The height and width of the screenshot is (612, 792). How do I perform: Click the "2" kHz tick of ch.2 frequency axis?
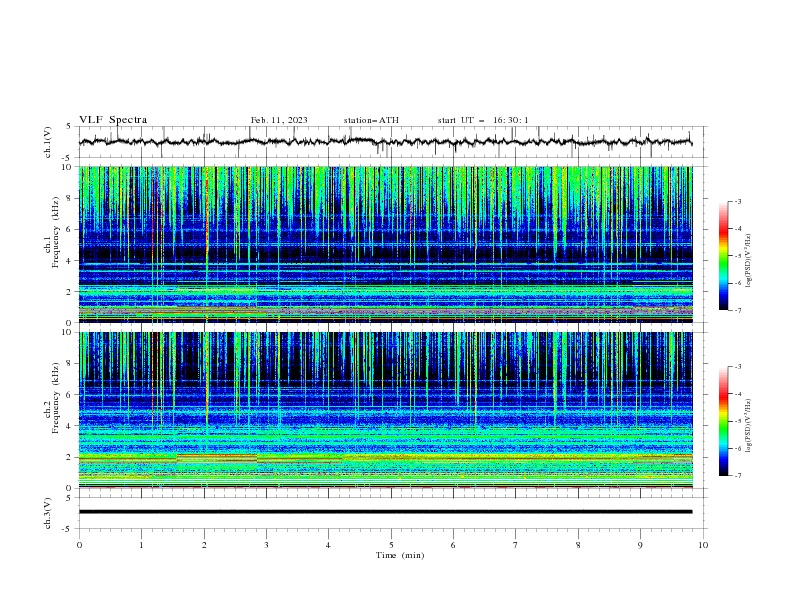point(69,457)
